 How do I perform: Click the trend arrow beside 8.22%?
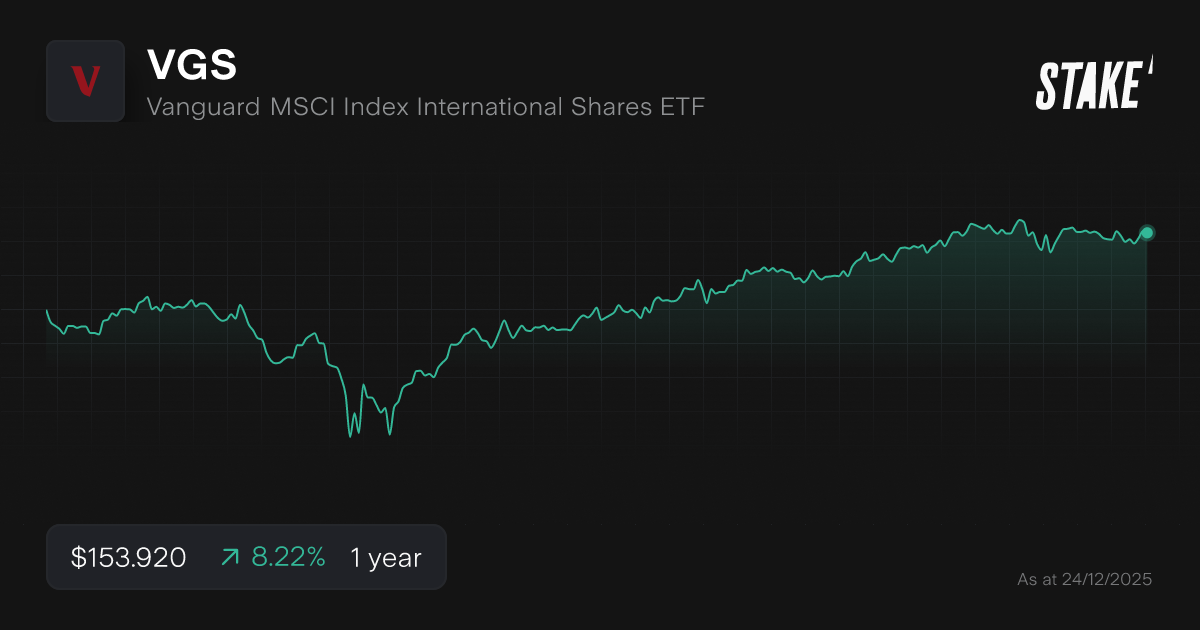(x=228, y=557)
